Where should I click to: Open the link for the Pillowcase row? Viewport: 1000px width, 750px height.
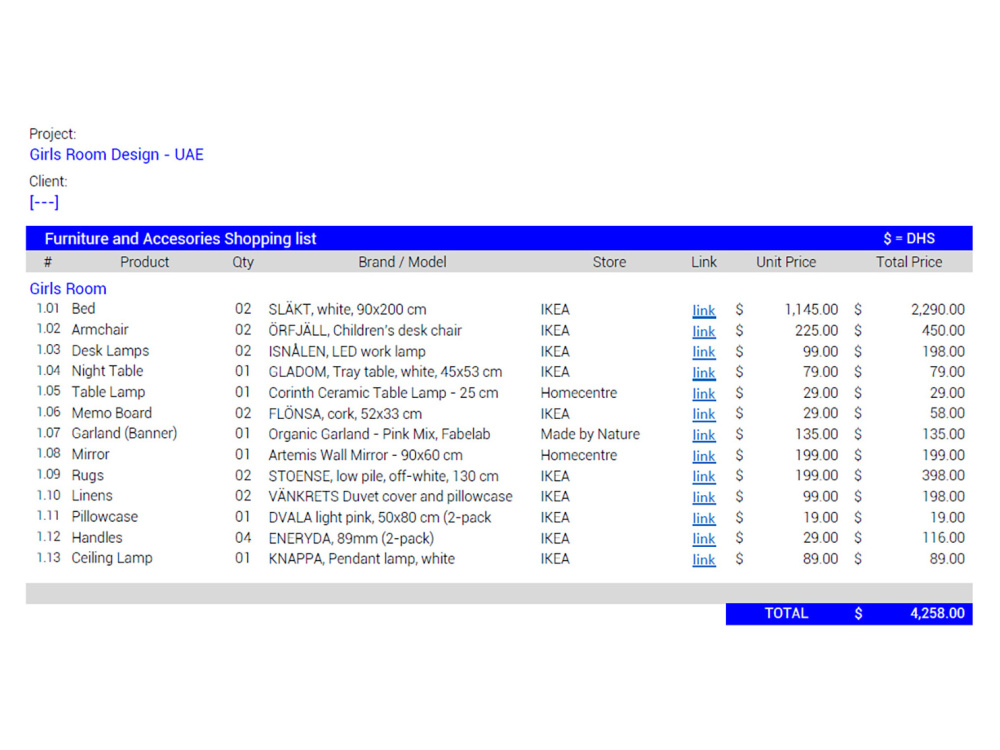click(x=703, y=518)
